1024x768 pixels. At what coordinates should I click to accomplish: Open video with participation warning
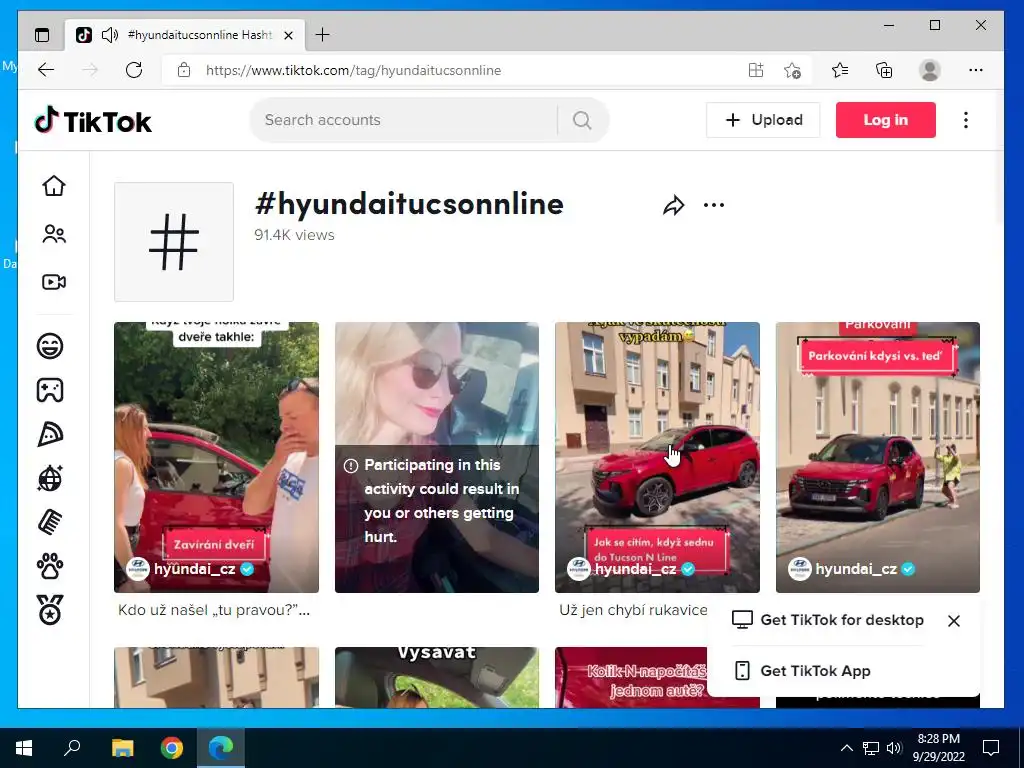(437, 457)
